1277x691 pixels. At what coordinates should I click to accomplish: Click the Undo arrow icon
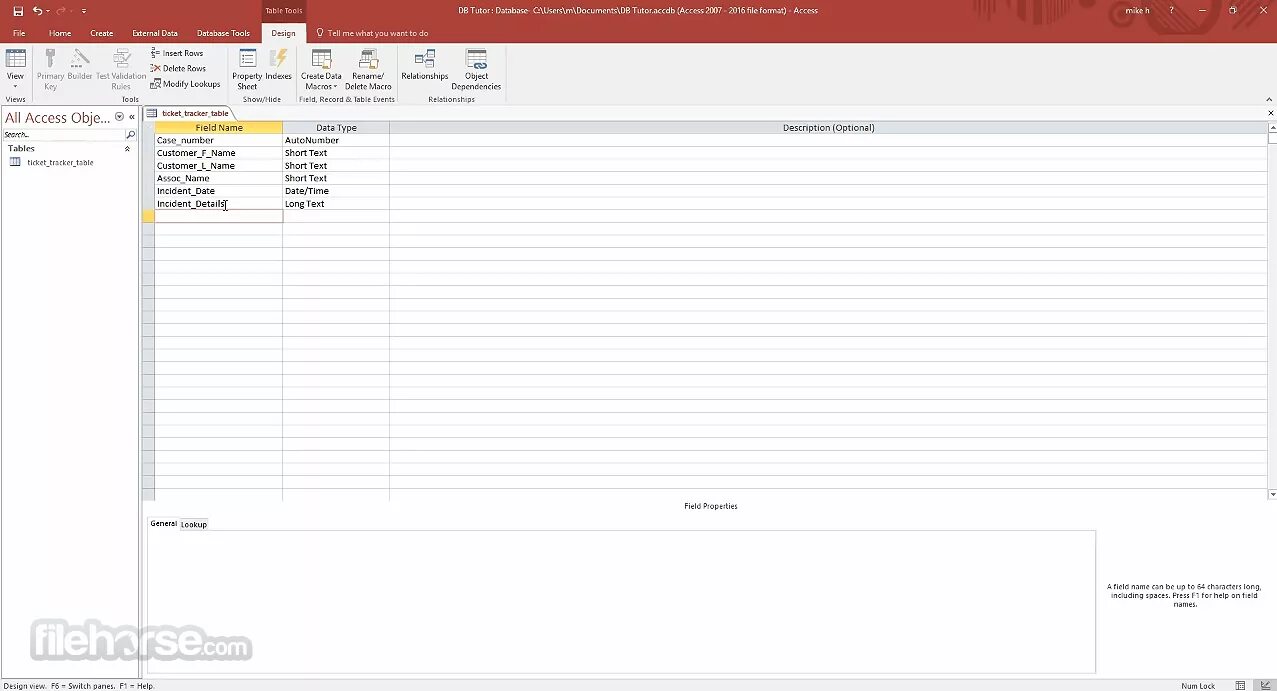tap(38, 11)
